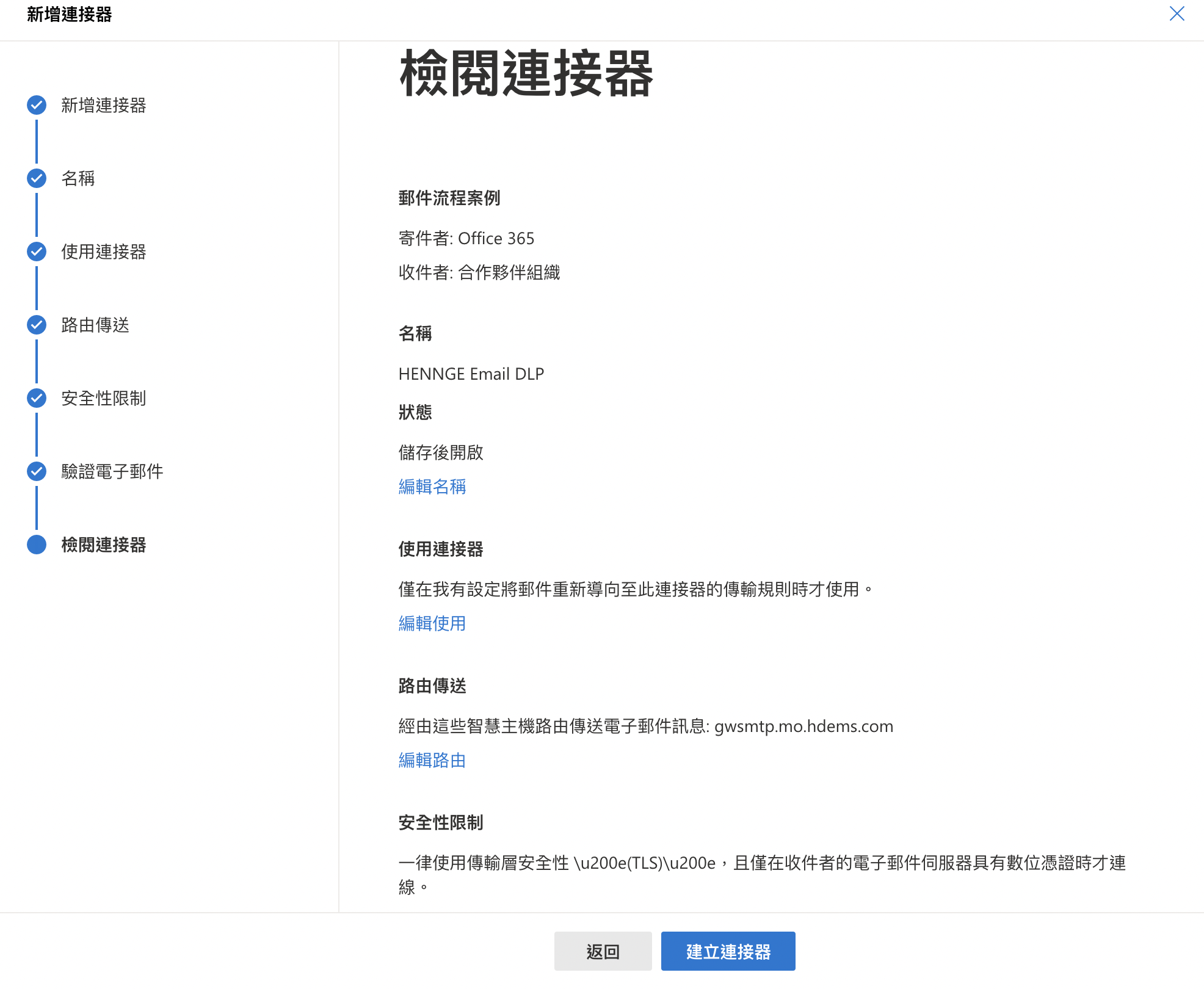This screenshot has height=989, width=1204.
Task: Click the text 收件者: 合作夥伴組織
Action: [x=479, y=272]
